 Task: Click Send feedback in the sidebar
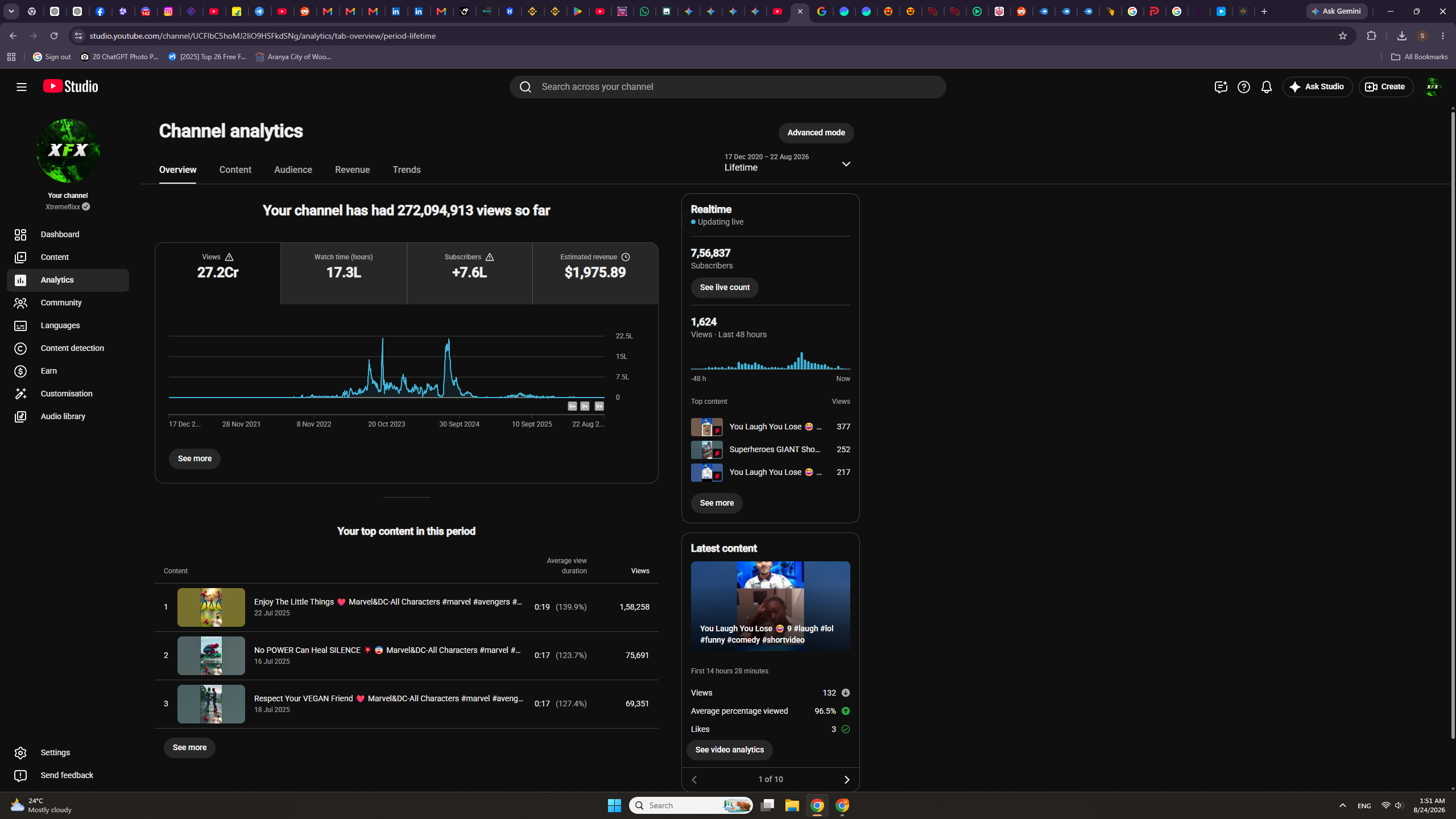click(68, 775)
